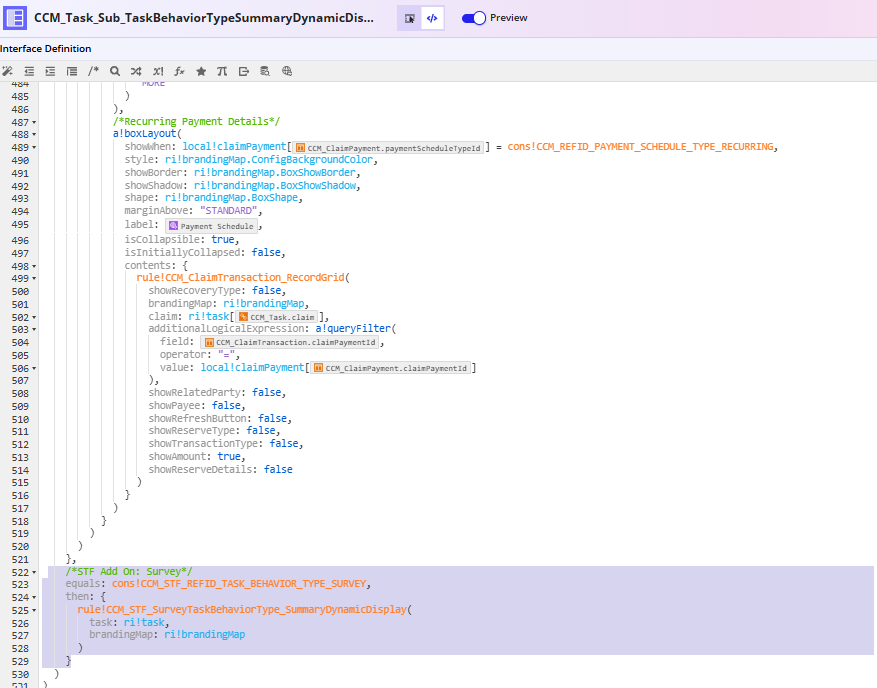This screenshot has height=688, width=877.
Task: Click cons!CCM_REFID_PAYMENT_SCHEDULE_TYPE_RECURRING constant
Action: (x=640, y=147)
